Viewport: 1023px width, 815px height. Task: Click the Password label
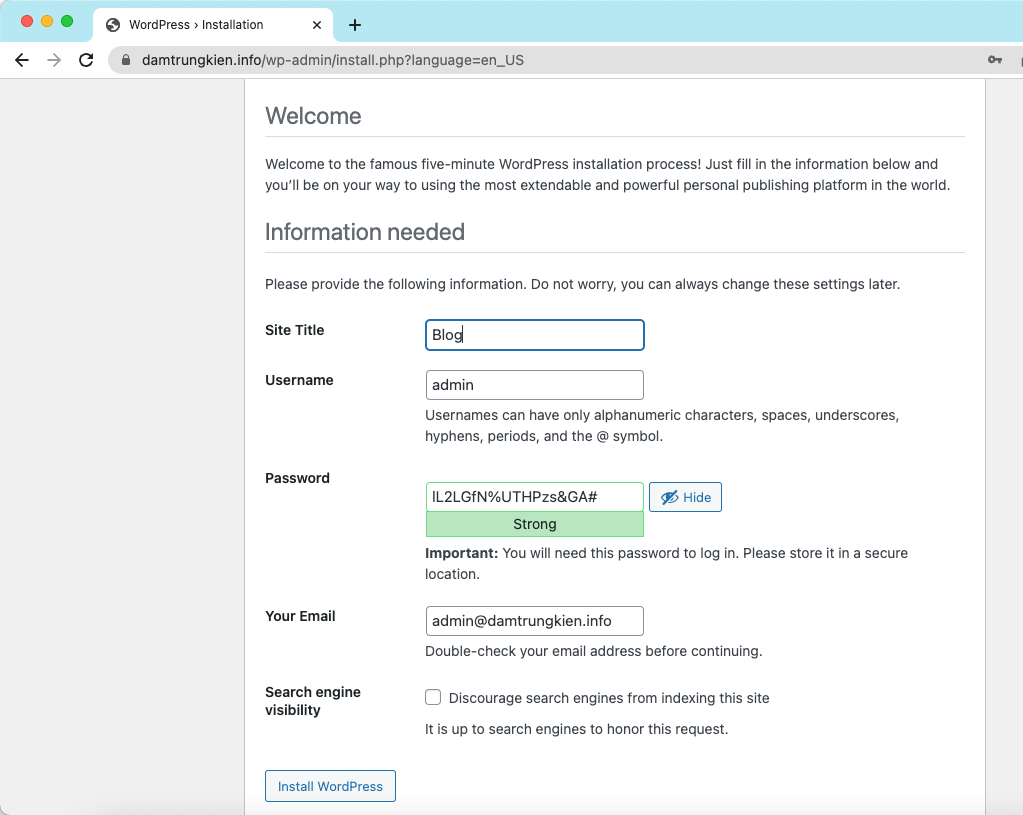pyautogui.click(x=297, y=478)
